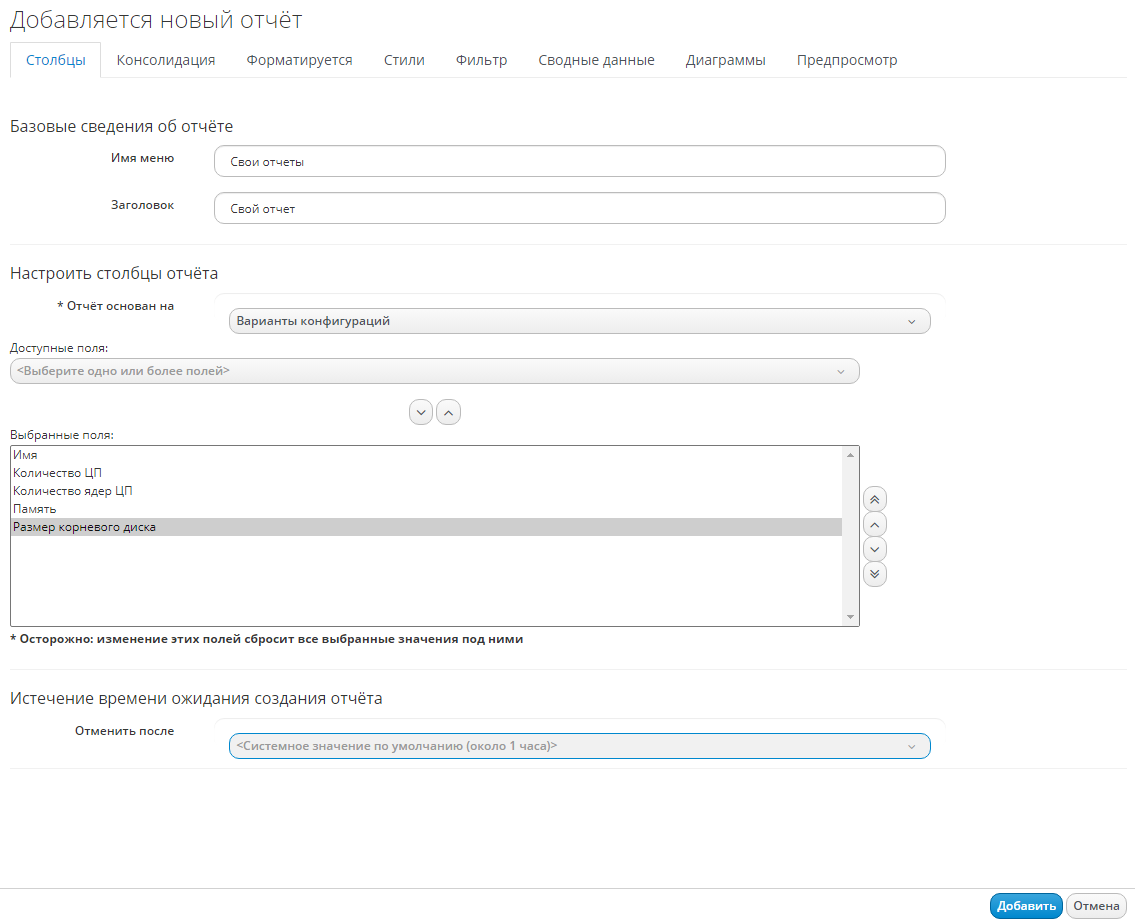
Task: Open 'Отчёт основан на' dropdown
Action: (579, 321)
